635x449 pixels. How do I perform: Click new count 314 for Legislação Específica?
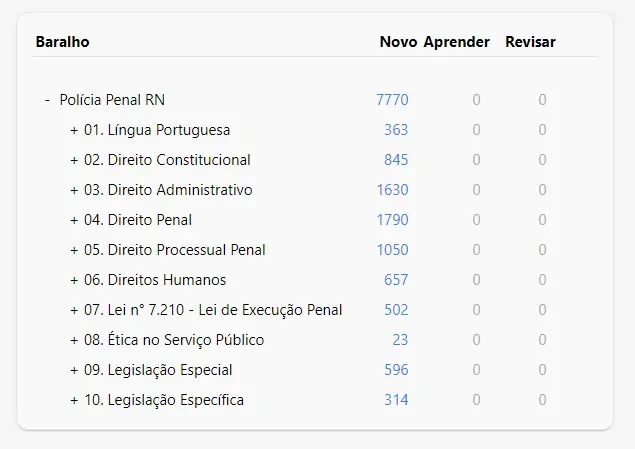tap(396, 400)
